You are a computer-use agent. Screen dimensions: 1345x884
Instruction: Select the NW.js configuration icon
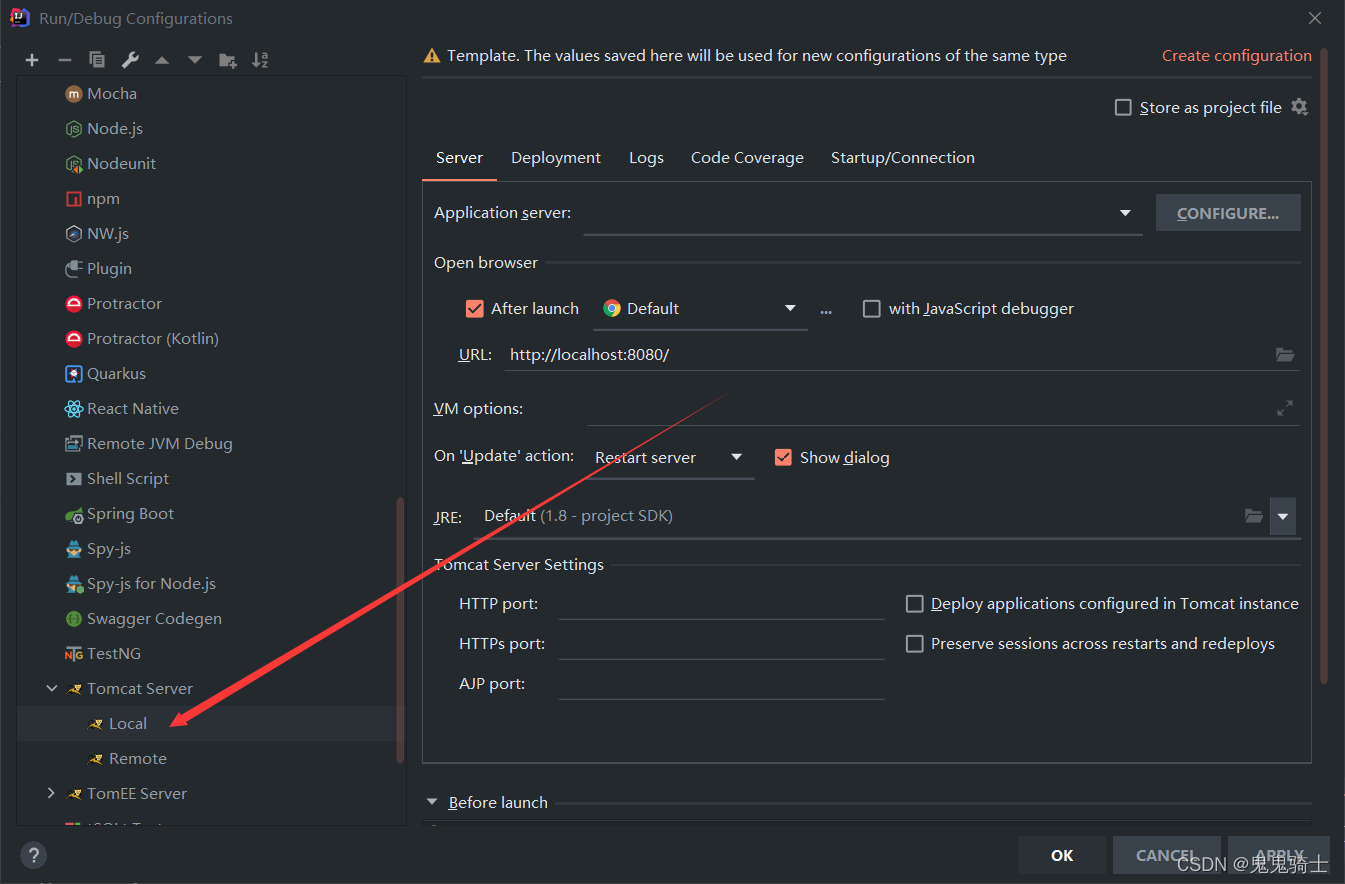coord(73,234)
